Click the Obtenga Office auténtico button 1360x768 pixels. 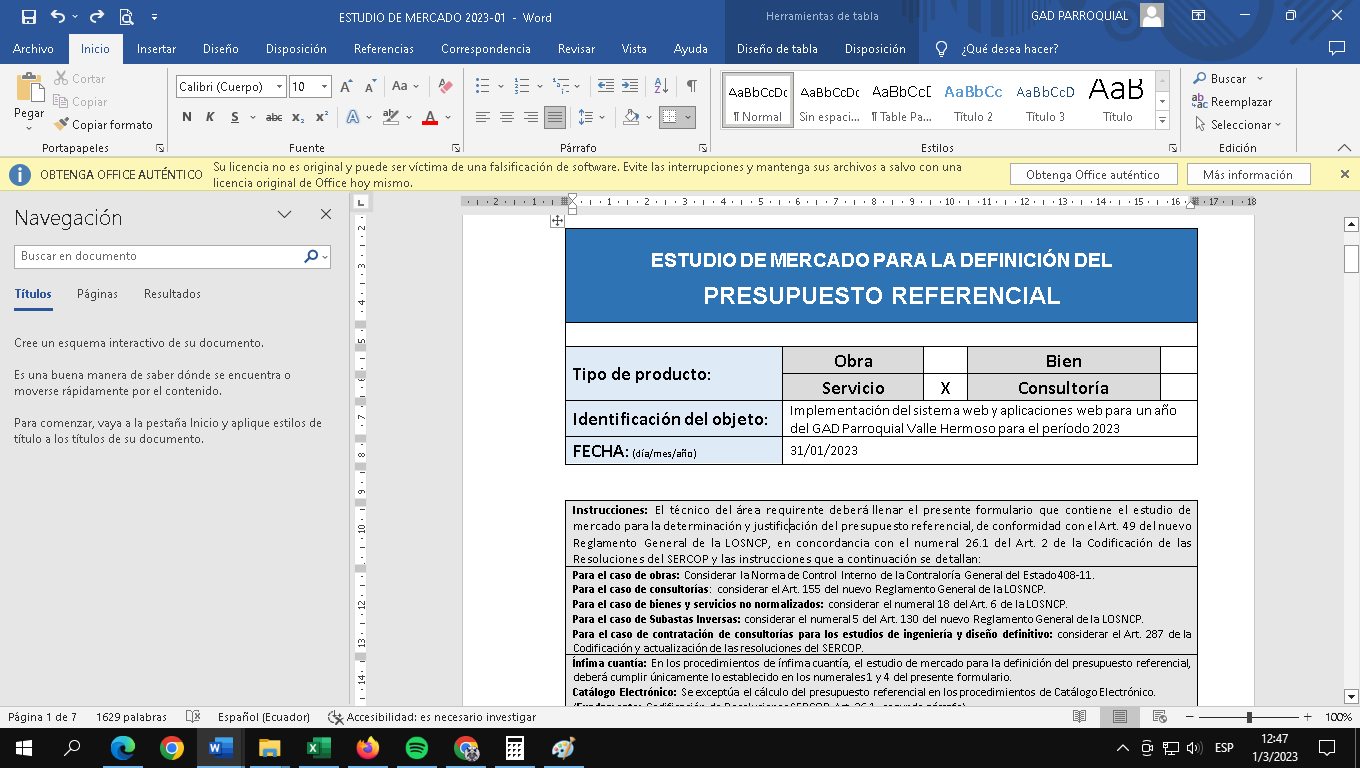pos(1092,175)
